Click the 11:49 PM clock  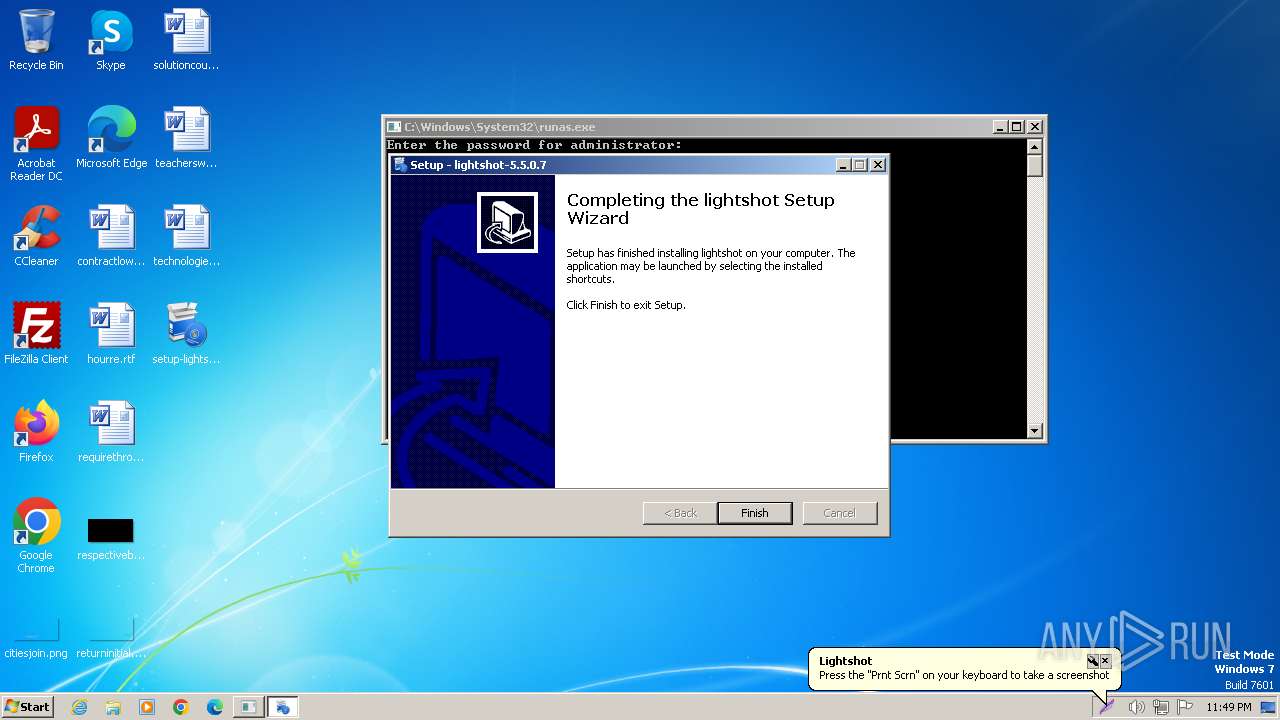1229,707
